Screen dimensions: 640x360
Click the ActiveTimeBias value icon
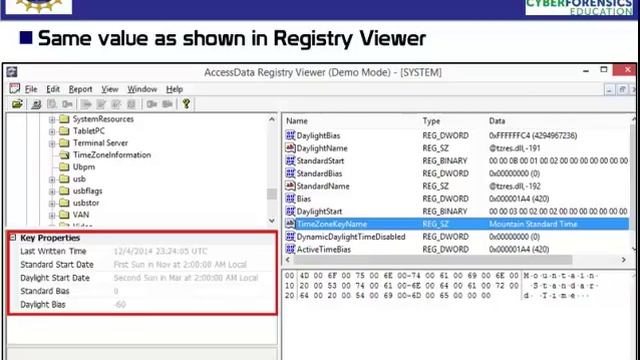click(290, 249)
